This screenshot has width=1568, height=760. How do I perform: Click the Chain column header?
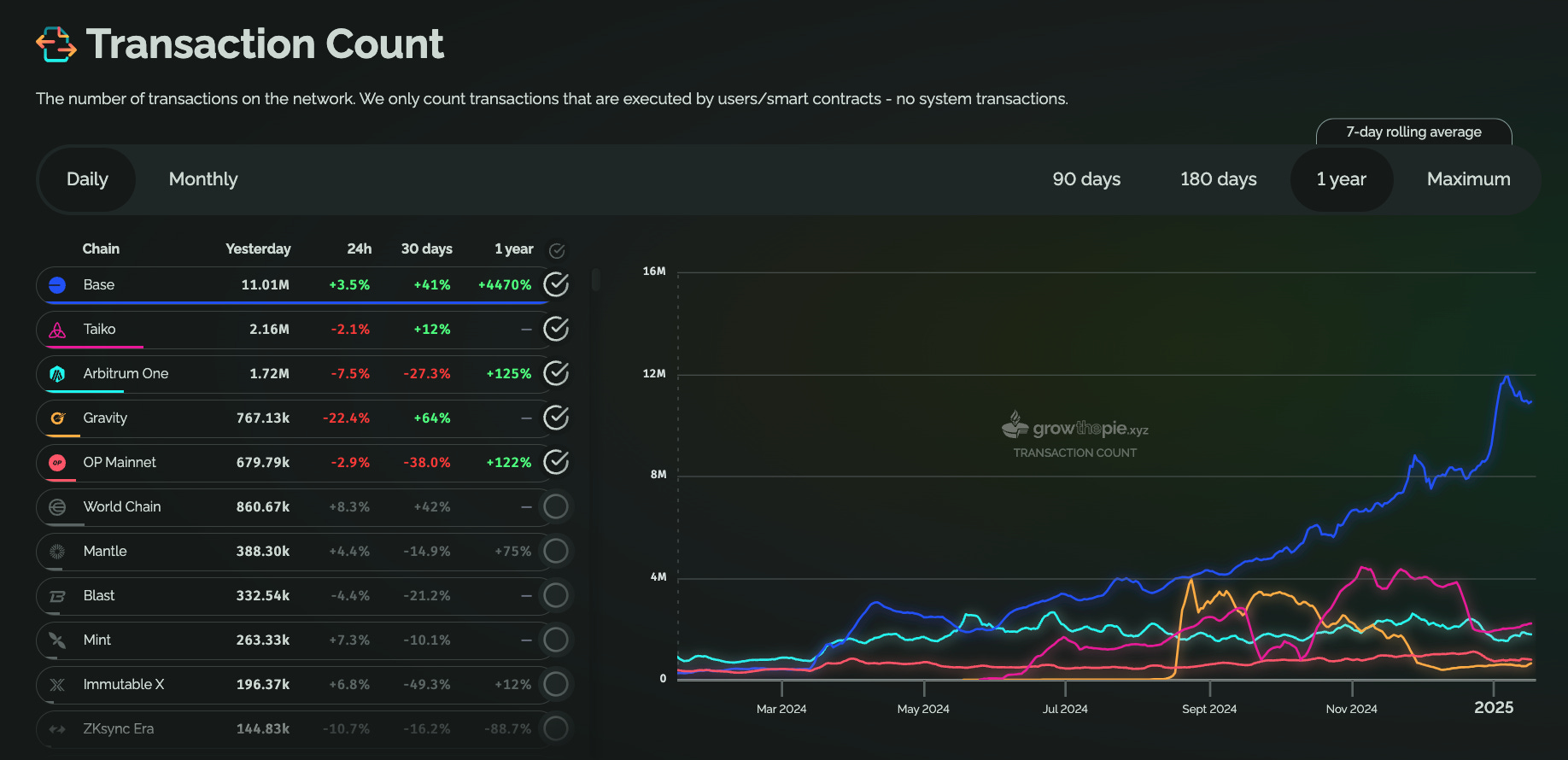click(101, 248)
